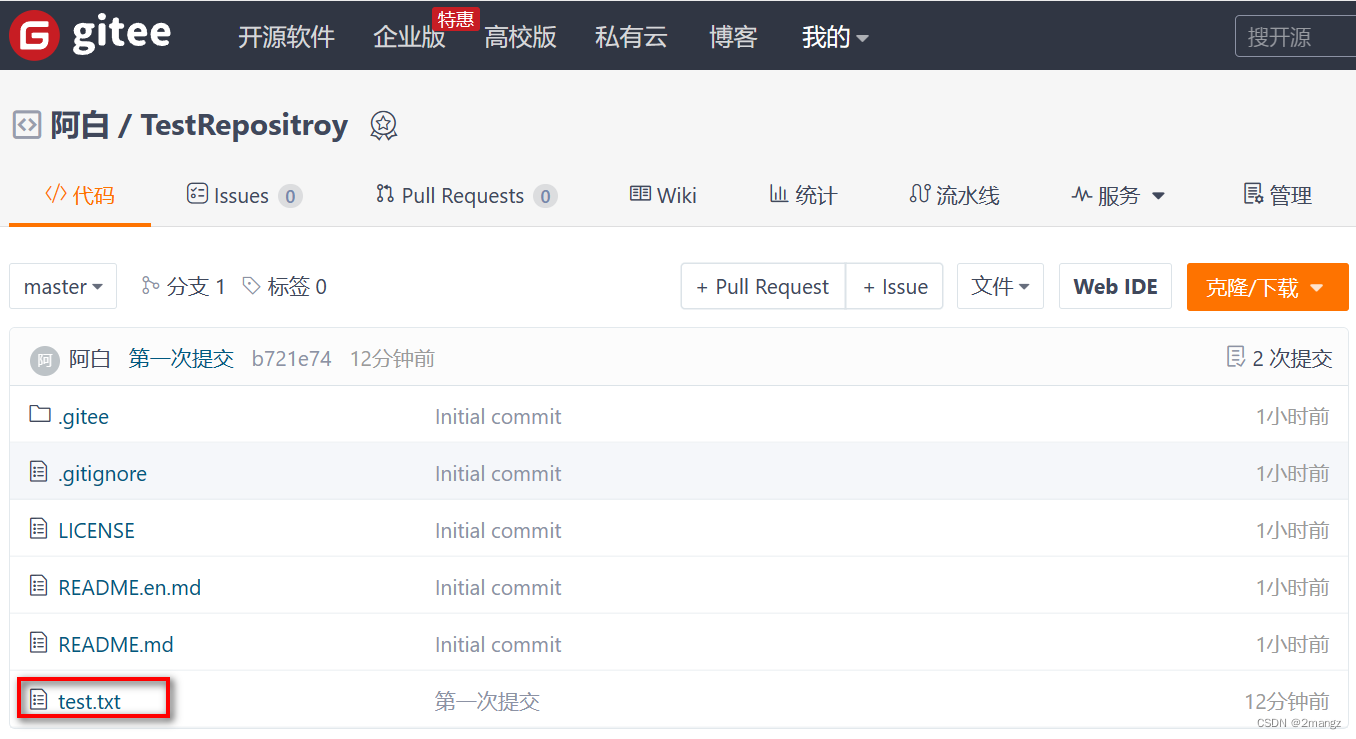Click the .gitee folder icon

[40, 414]
